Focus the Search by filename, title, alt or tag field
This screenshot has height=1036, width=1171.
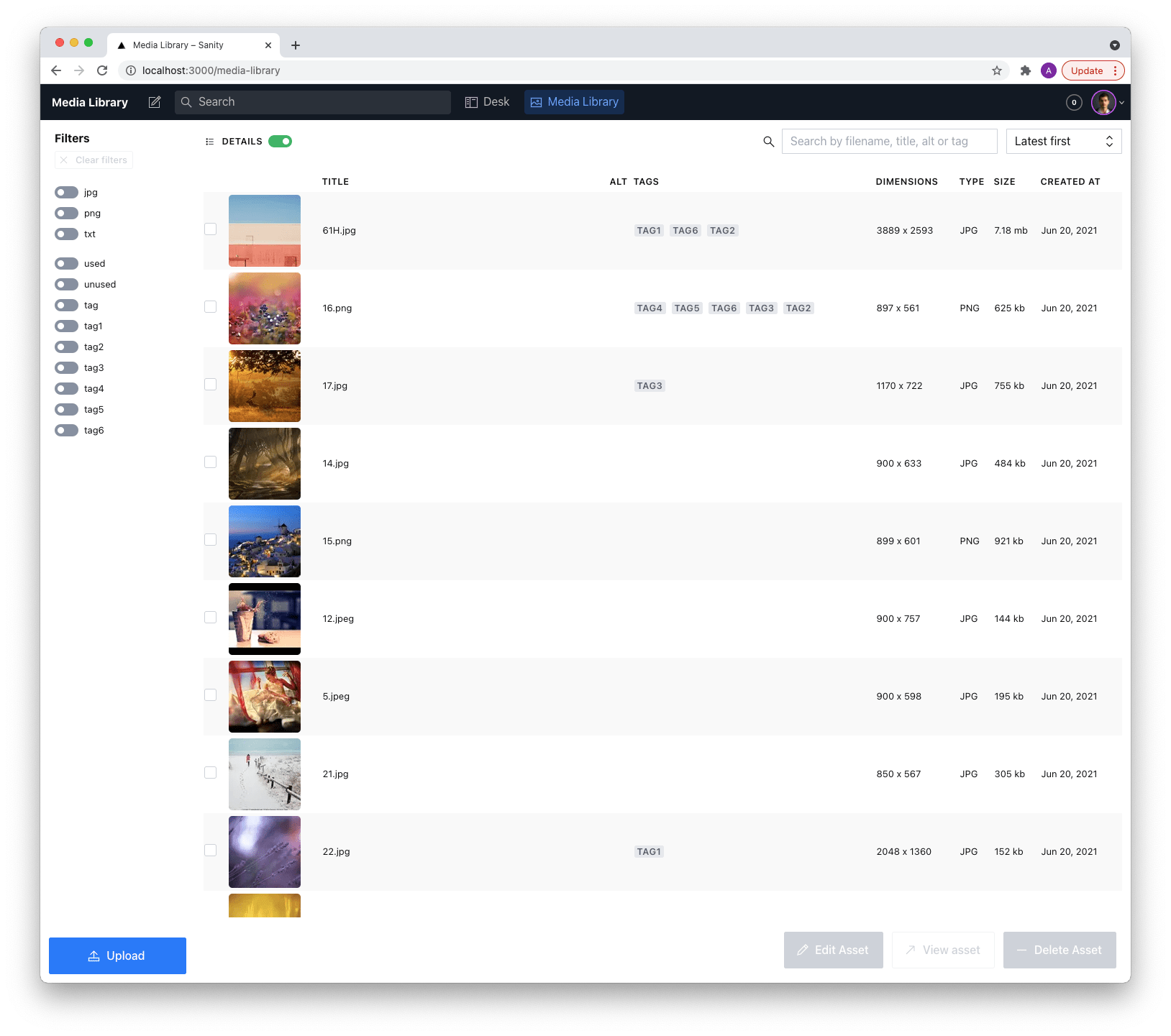[x=890, y=142]
